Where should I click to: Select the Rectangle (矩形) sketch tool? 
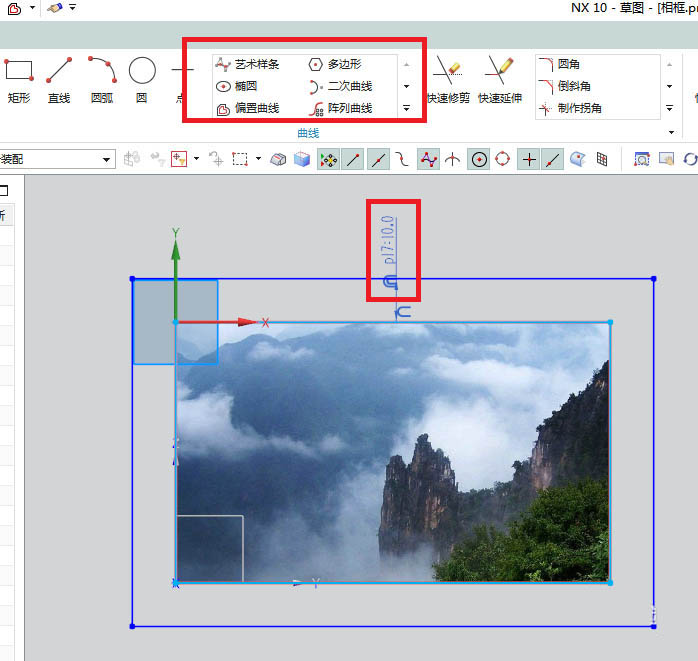[x=19, y=79]
